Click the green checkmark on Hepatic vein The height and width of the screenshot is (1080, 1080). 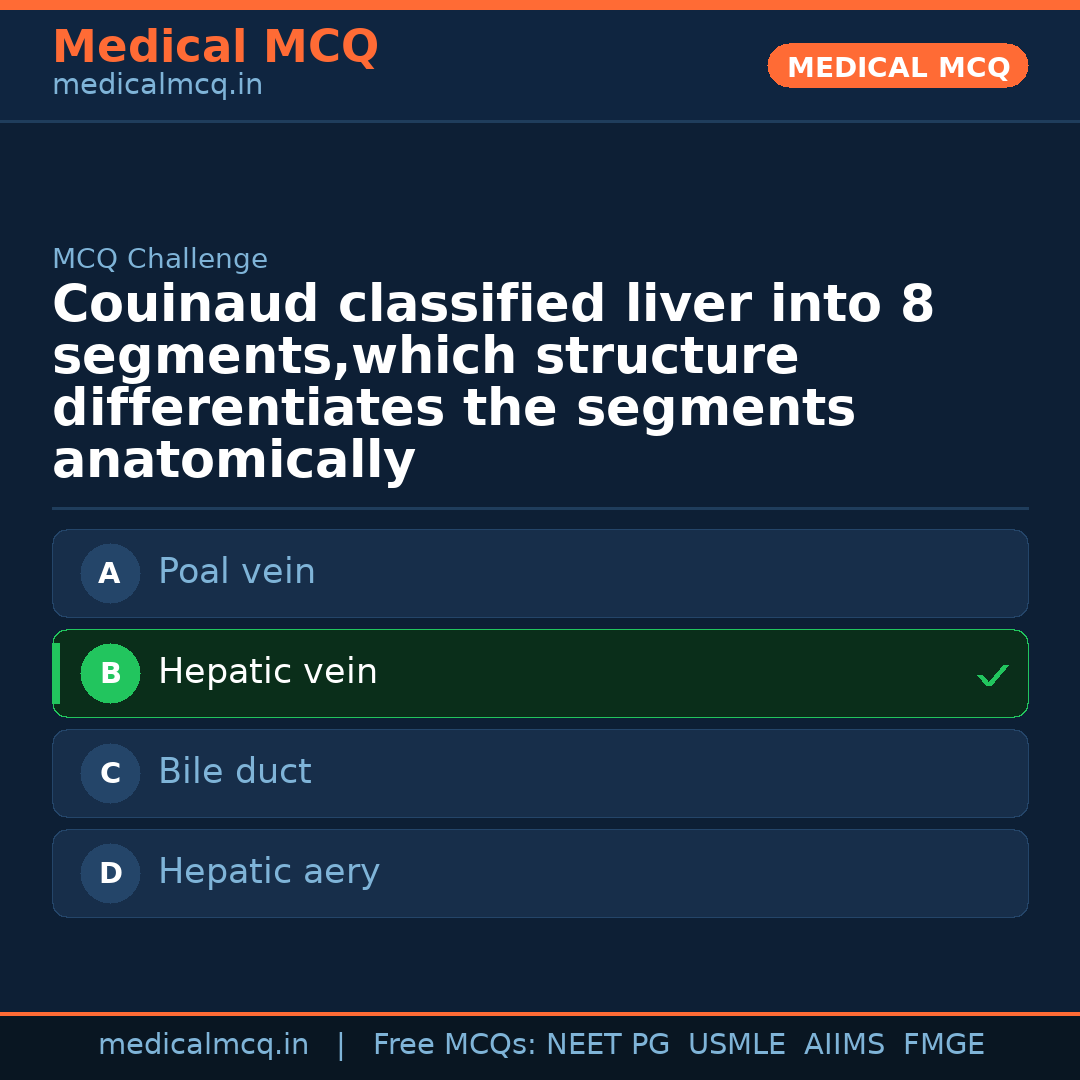tap(992, 676)
